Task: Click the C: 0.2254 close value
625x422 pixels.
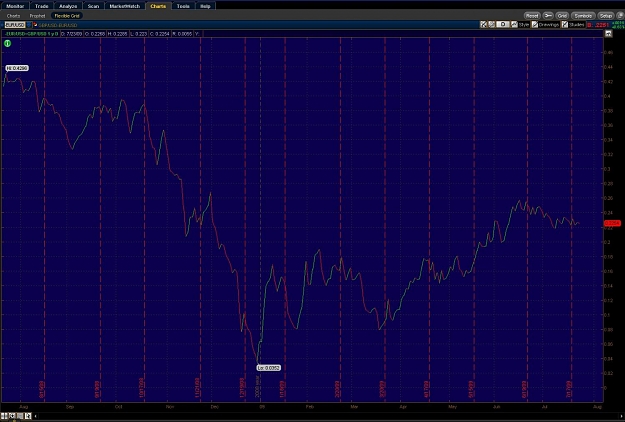Action: [159, 34]
